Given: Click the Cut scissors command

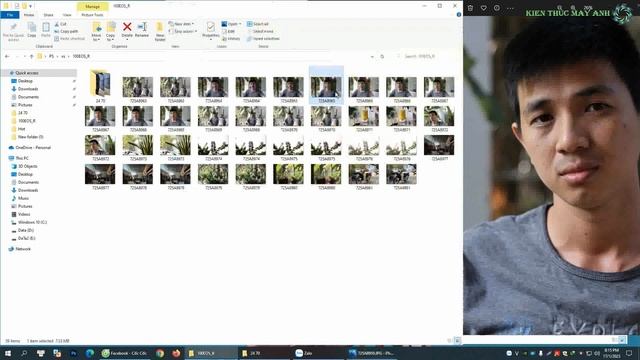Looking at the screenshot, I should [60, 24].
